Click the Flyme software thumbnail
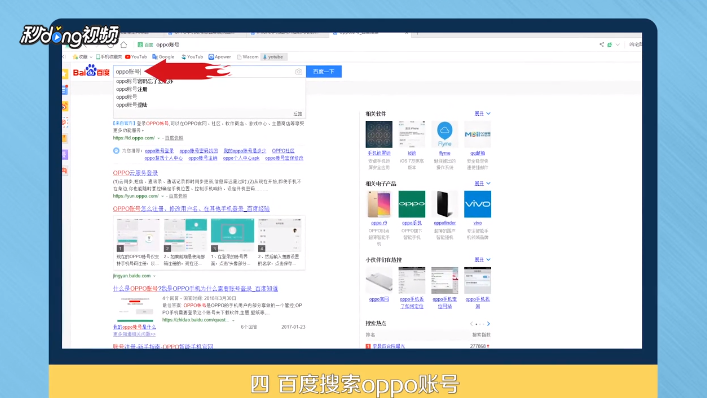The image size is (707, 398). 445,134
